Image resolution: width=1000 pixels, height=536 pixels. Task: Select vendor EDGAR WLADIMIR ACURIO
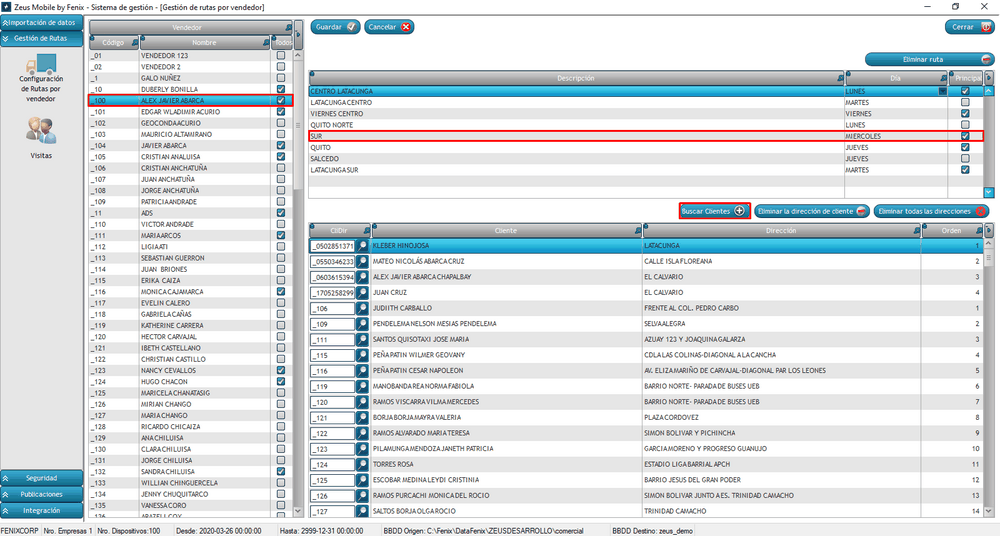pos(190,112)
